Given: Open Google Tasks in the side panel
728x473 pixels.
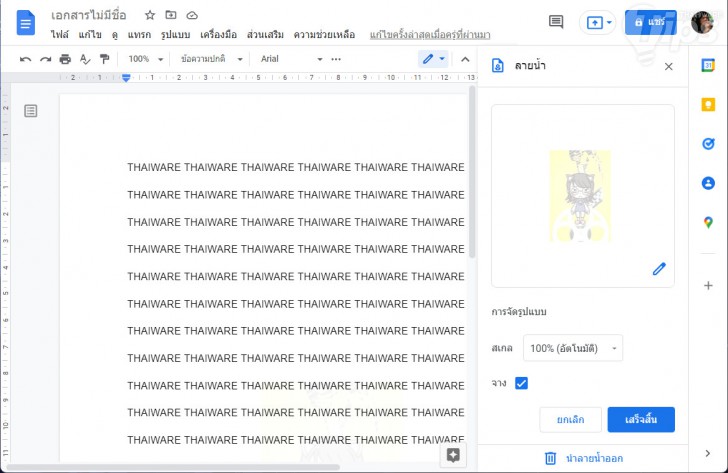Looking at the screenshot, I should click(708, 143).
